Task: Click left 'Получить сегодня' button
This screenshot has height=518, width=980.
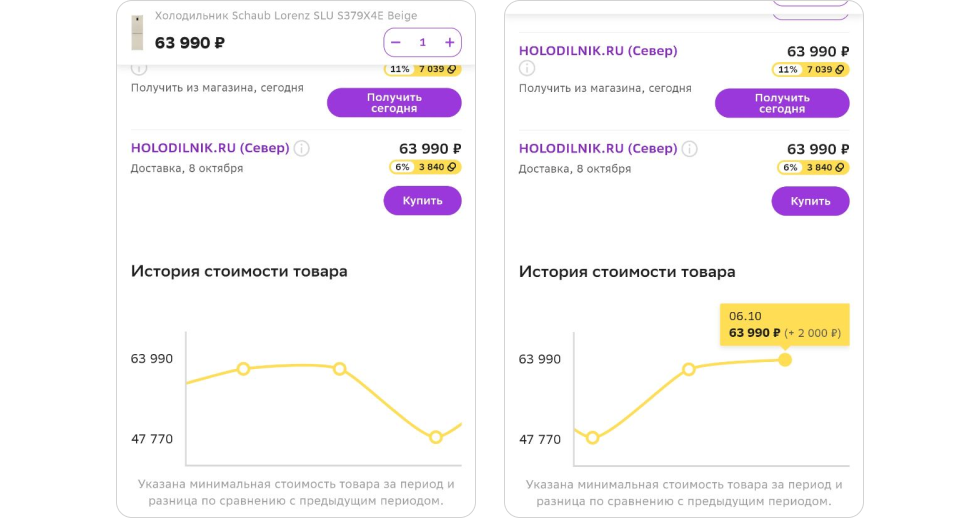Action: pyautogui.click(x=394, y=102)
